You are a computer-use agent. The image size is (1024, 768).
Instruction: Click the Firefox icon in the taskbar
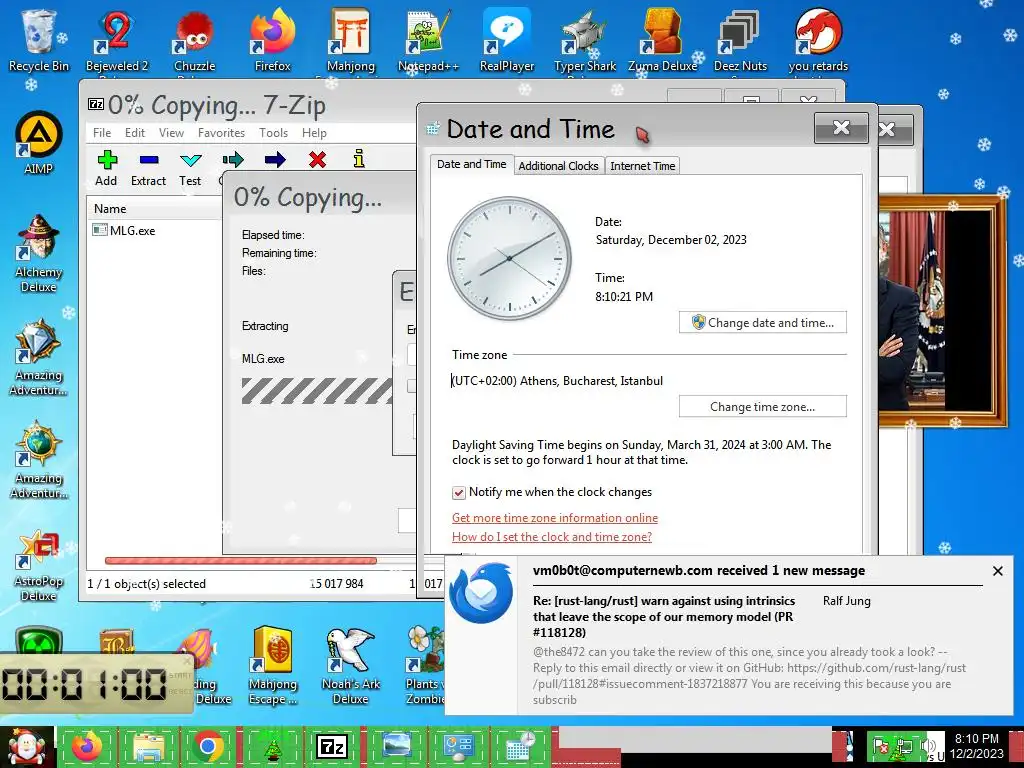(x=87, y=746)
